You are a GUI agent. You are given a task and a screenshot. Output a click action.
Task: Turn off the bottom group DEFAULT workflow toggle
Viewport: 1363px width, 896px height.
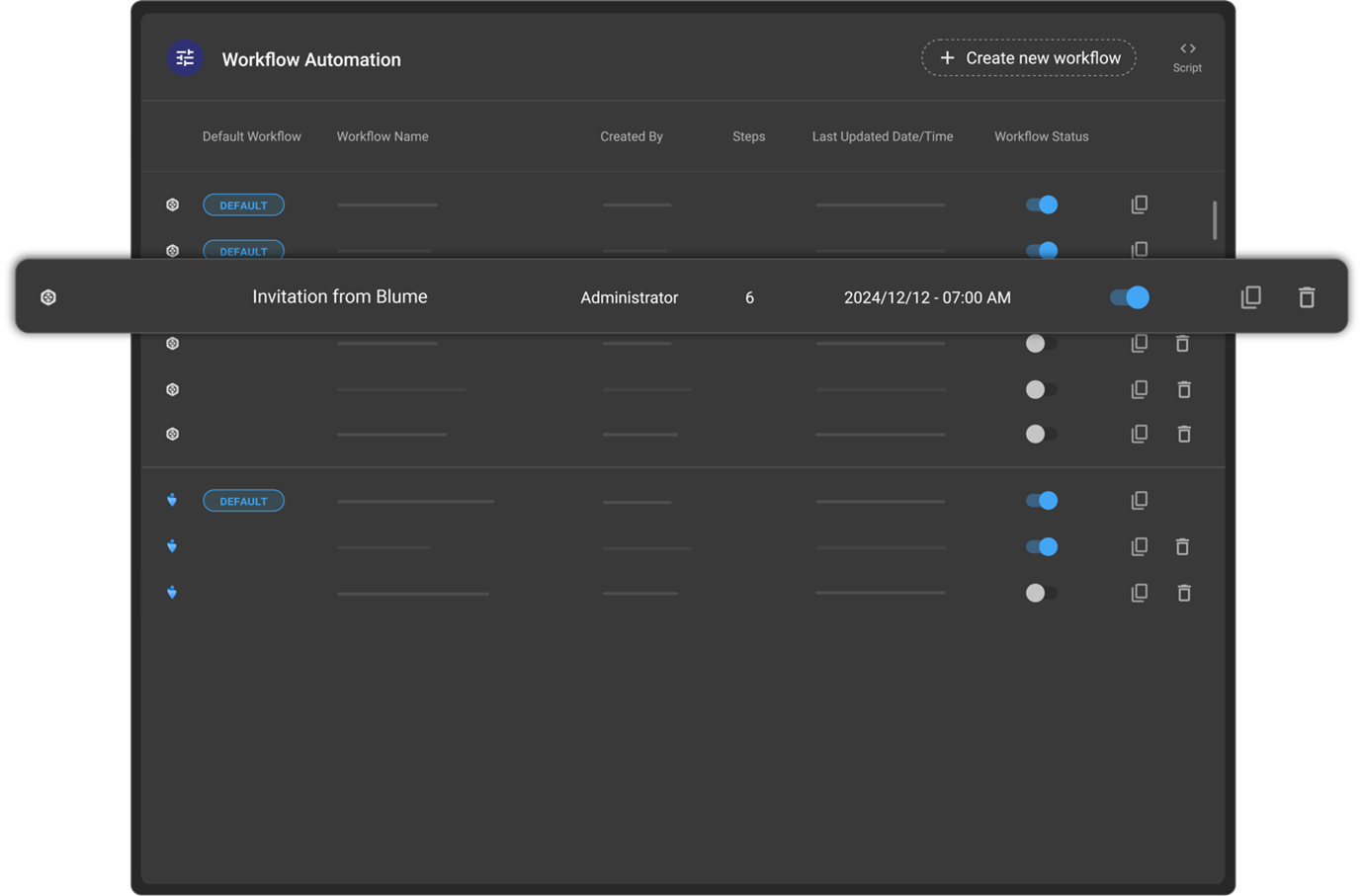point(1042,501)
